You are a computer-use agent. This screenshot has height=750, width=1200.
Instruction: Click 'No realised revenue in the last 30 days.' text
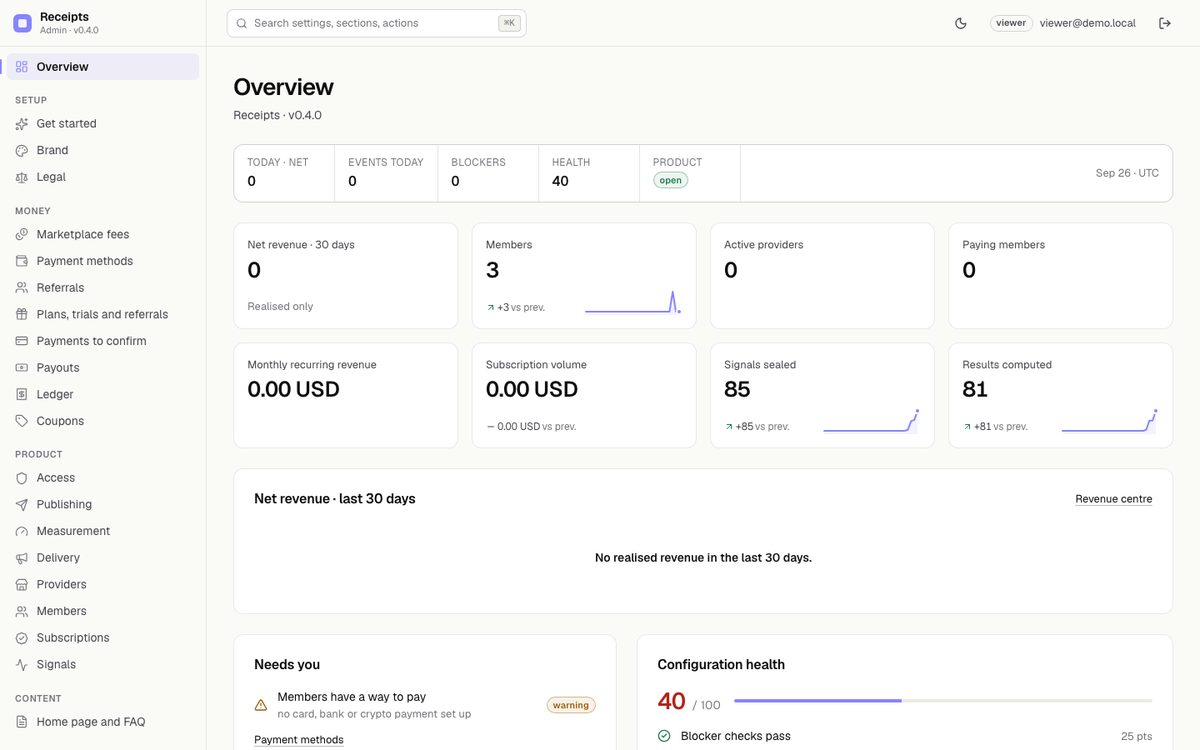(703, 558)
